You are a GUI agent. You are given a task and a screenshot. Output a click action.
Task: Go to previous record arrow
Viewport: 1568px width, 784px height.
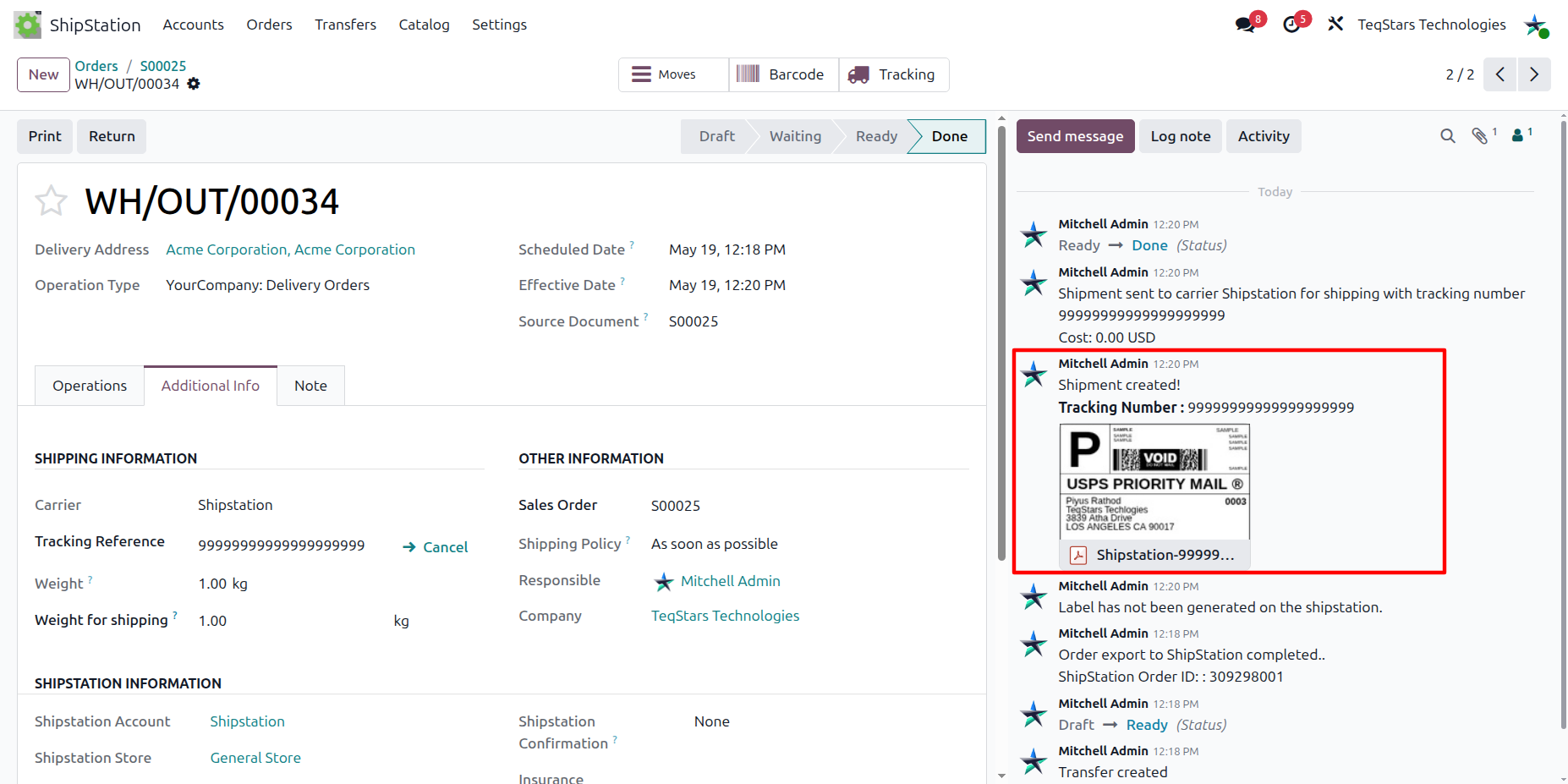(x=1500, y=74)
